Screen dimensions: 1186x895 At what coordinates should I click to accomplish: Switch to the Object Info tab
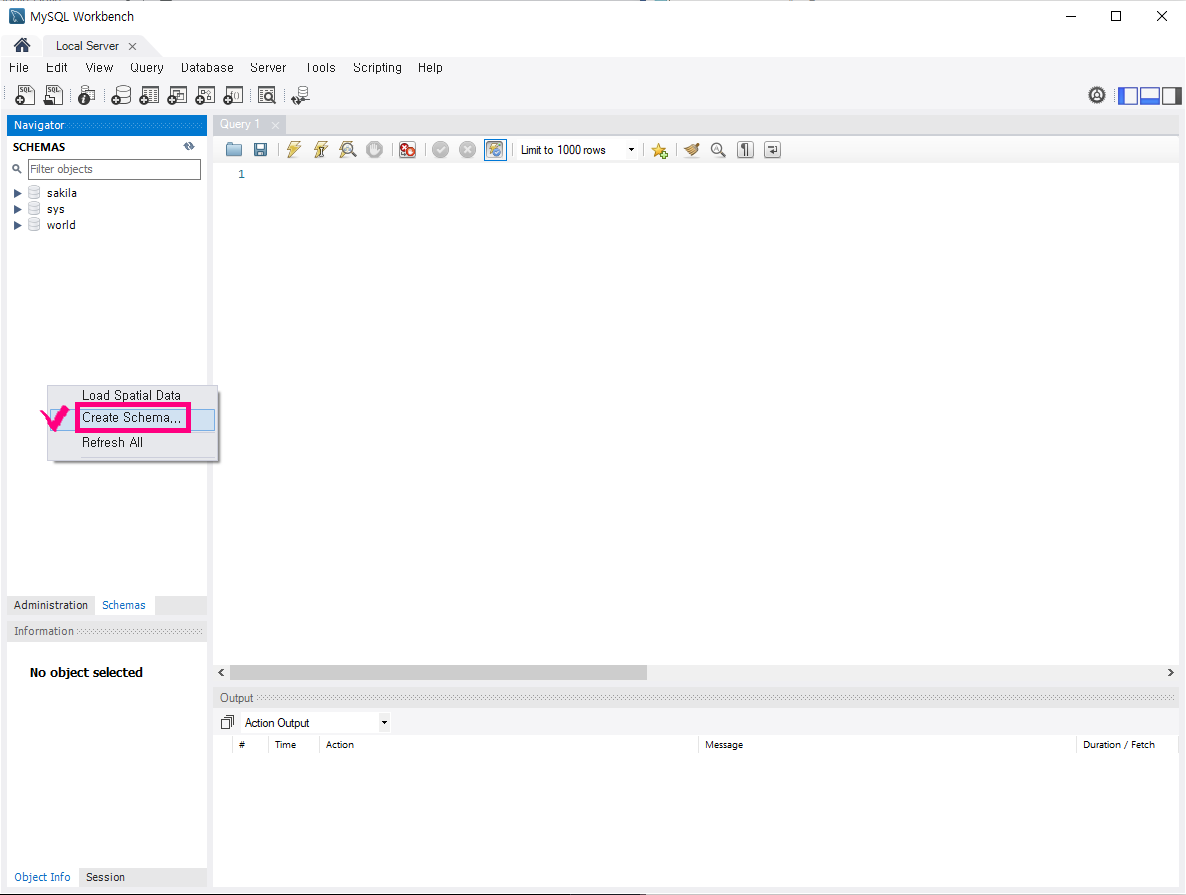(x=42, y=877)
